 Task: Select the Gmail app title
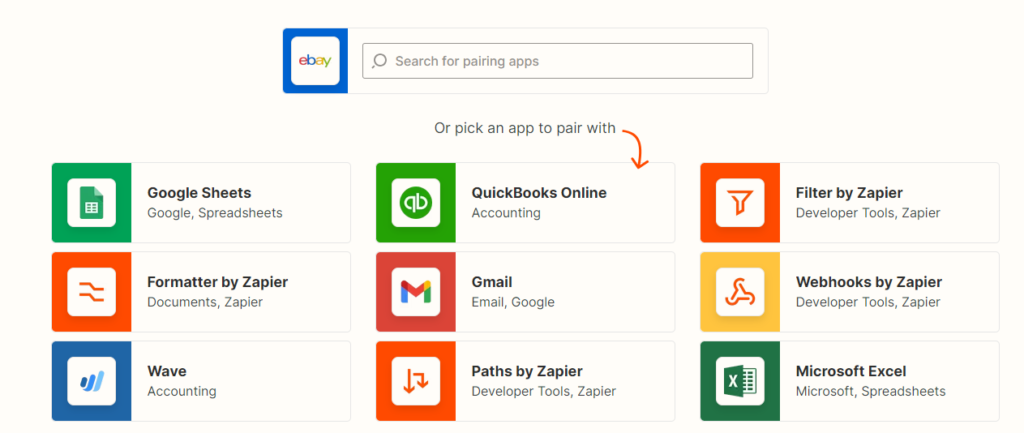[x=491, y=282]
